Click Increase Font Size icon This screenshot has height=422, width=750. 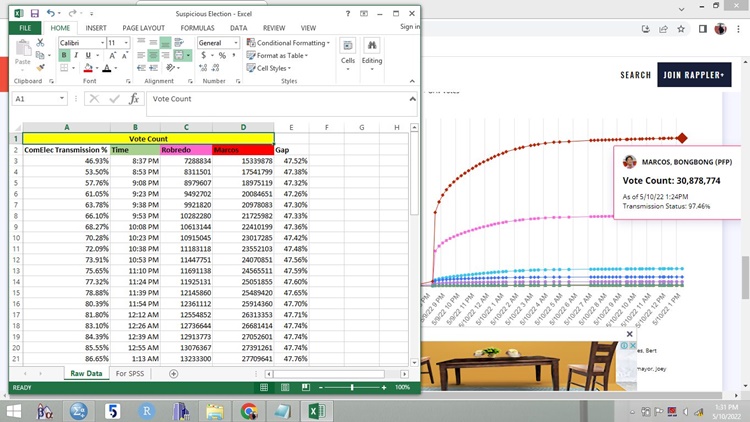[113, 56]
